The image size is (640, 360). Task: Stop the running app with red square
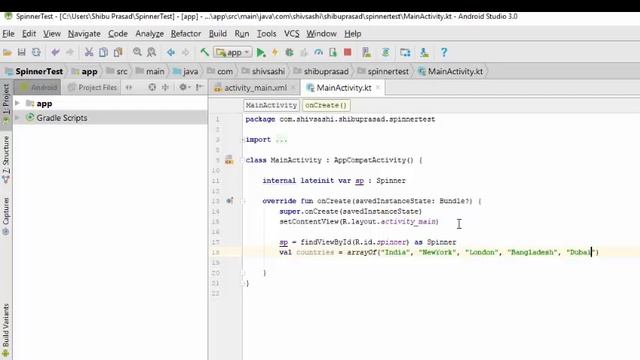point(348,52)
